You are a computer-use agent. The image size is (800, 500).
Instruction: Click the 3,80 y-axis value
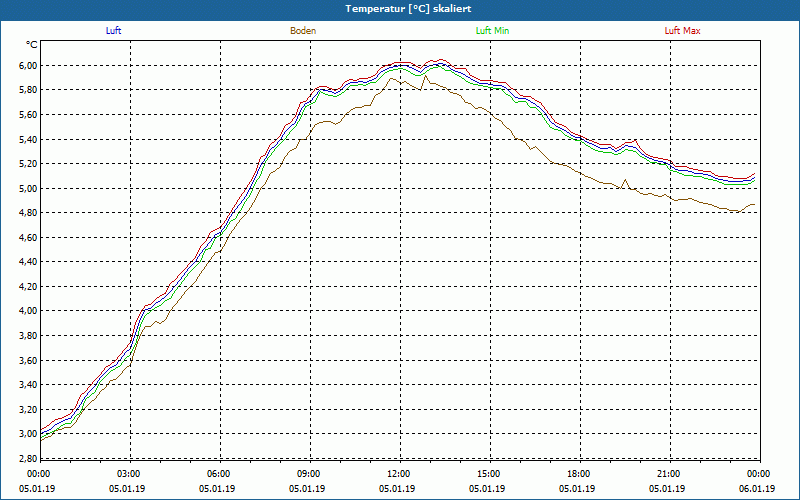coord(28,336)
